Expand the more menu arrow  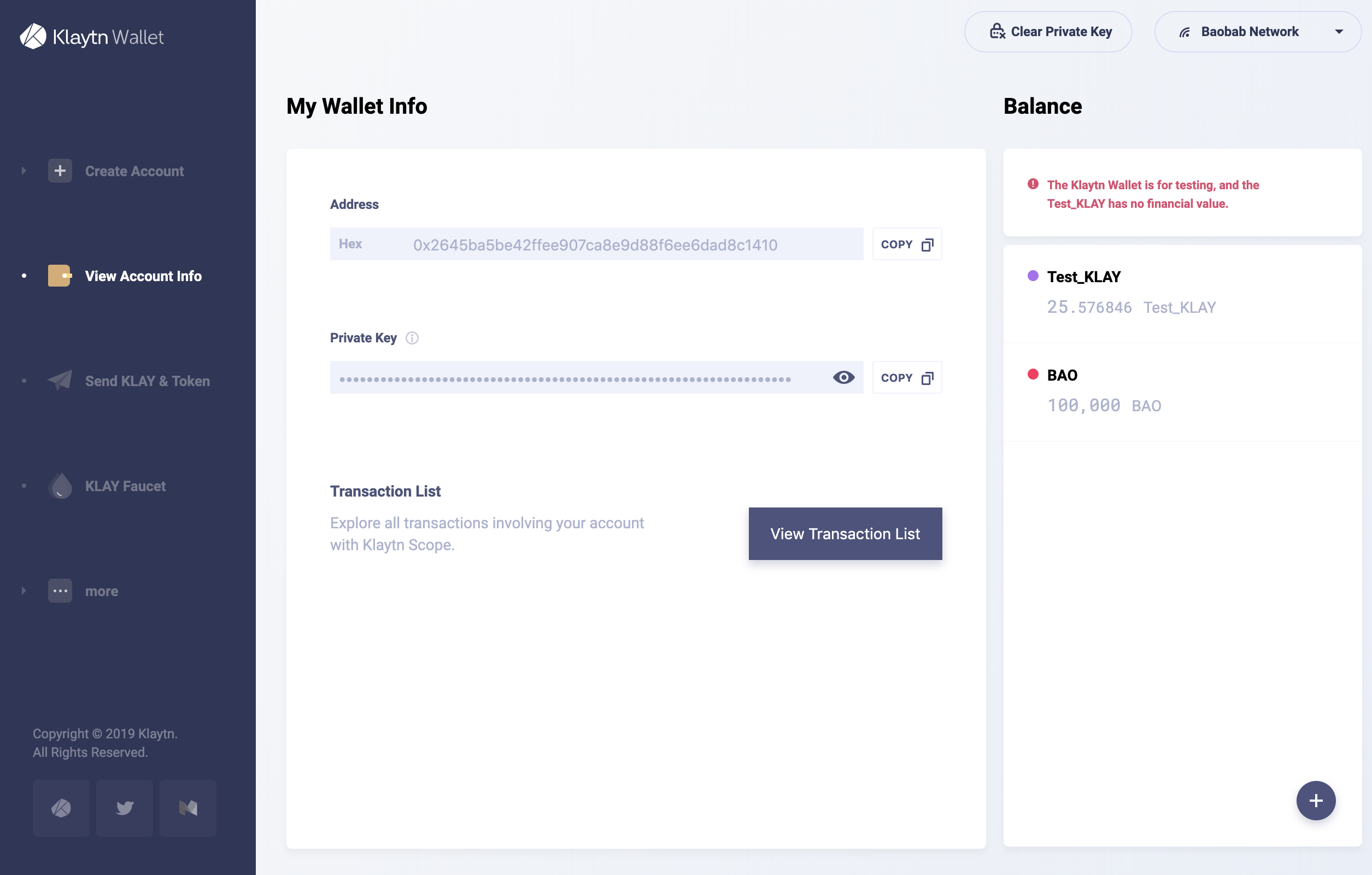(24, 591)
